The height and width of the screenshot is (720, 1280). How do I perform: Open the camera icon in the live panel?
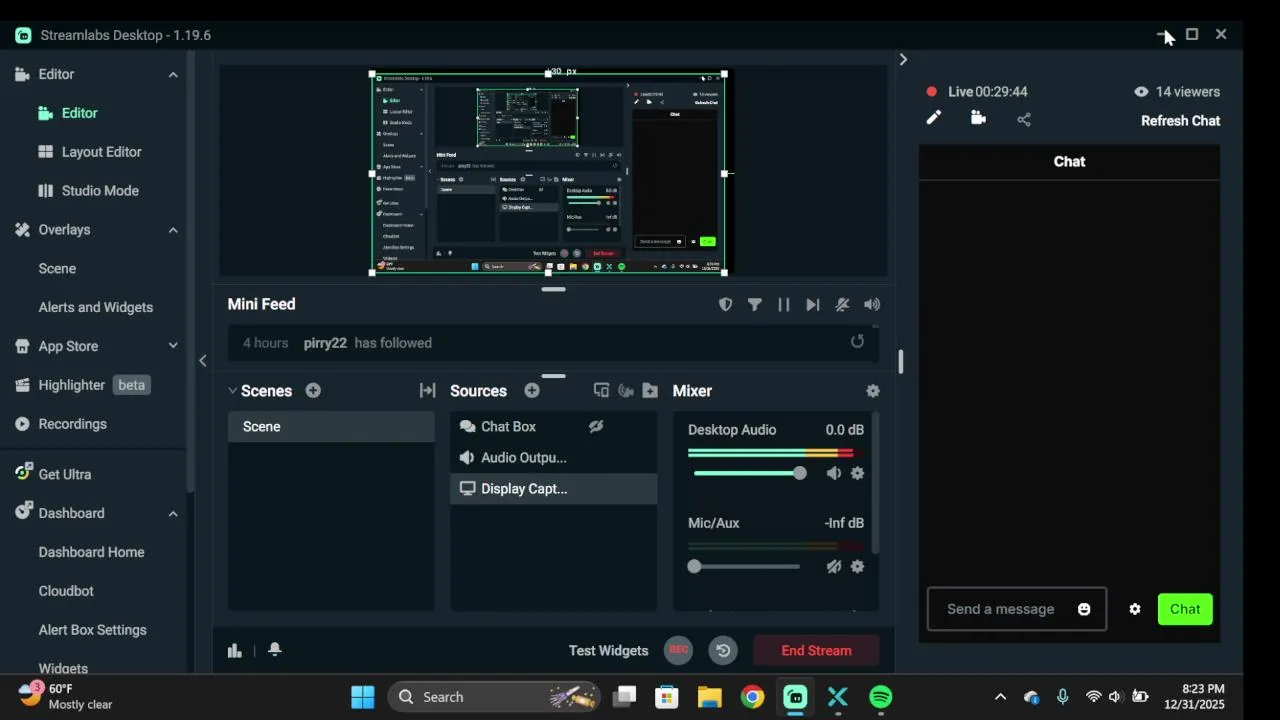pyautogui.click(x=978, y=118)
